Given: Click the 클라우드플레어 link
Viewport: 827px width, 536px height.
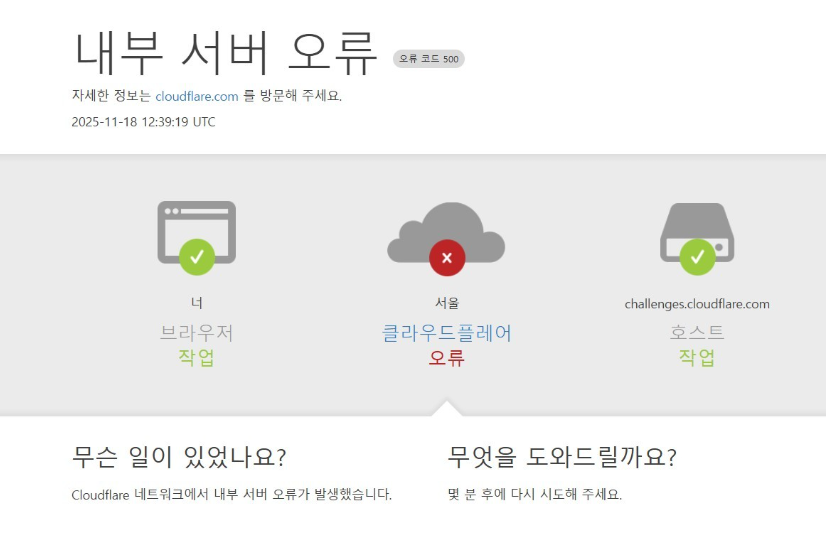Looking at the screenshot, I should click(x=446, y=333).
